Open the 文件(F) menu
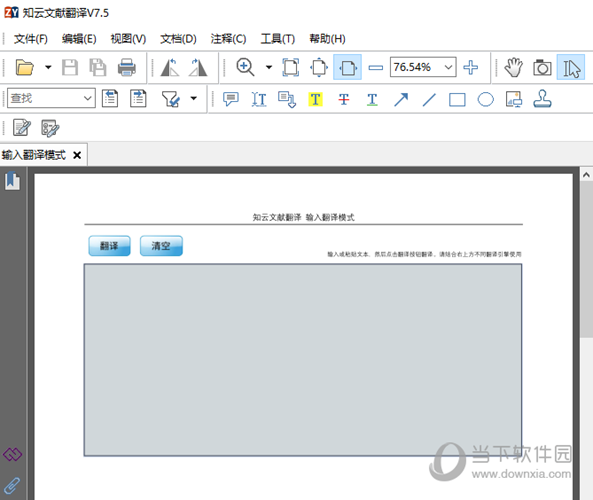This screenshot has height=500, width=593. [31, 39]
